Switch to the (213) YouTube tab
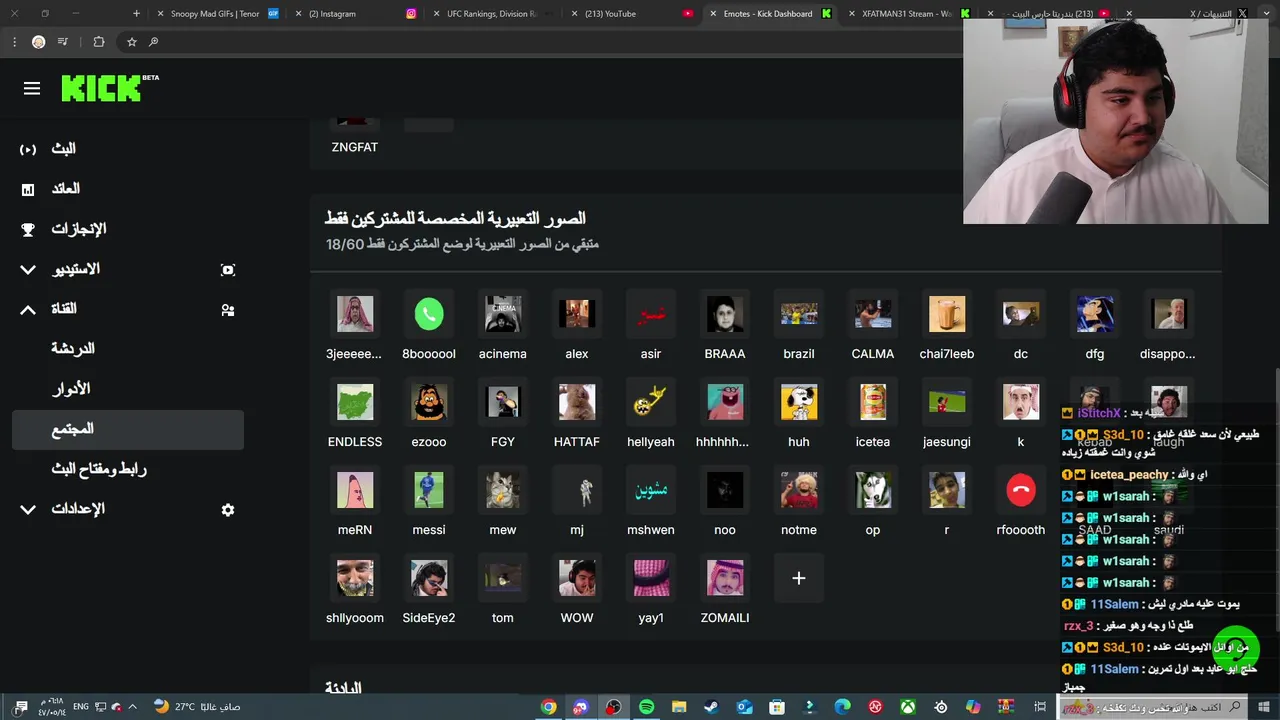The height and width of the screenshot is (720, 1280). point(631,14)
